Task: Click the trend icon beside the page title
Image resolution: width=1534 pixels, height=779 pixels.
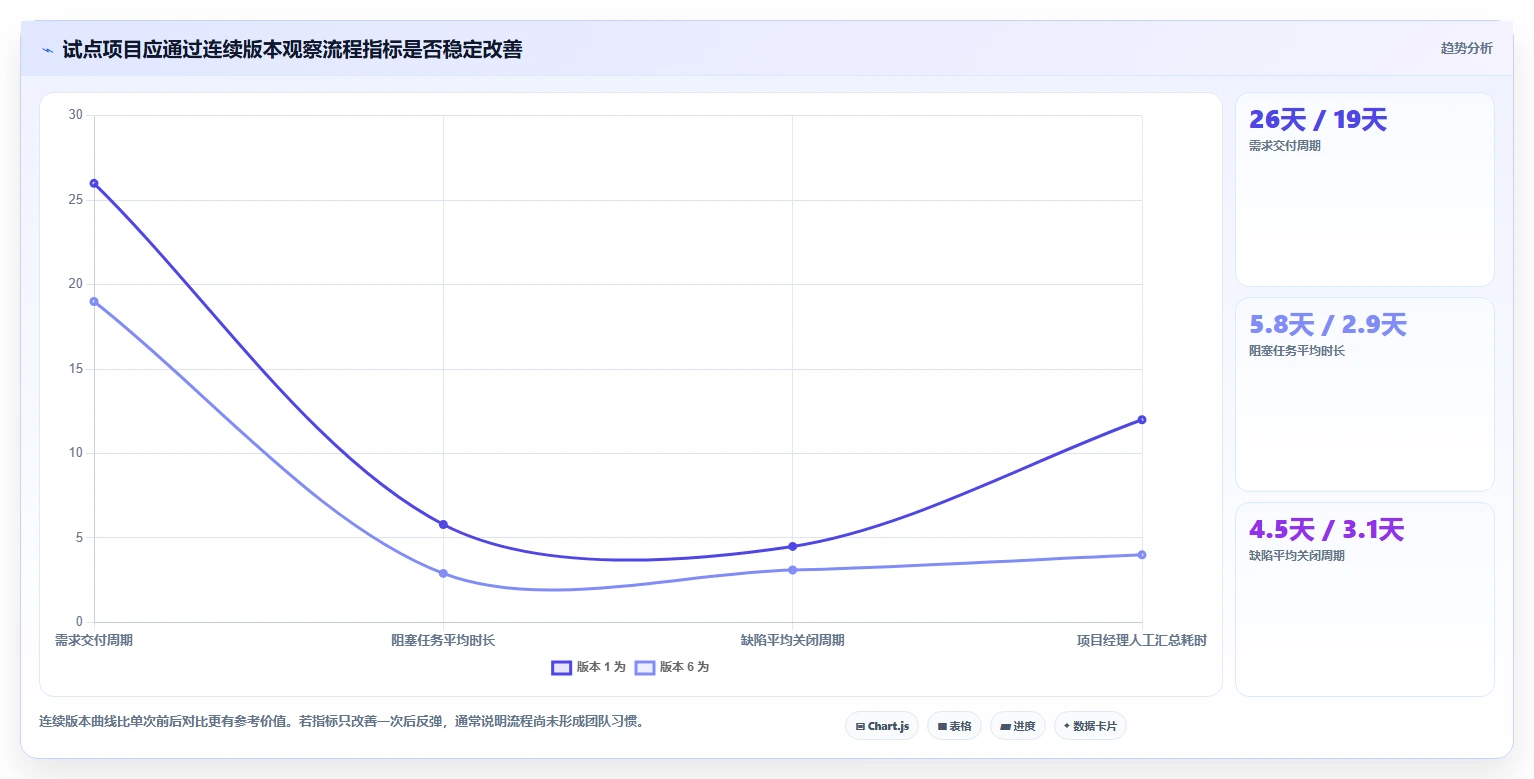Action: click(x=48, y=50)
